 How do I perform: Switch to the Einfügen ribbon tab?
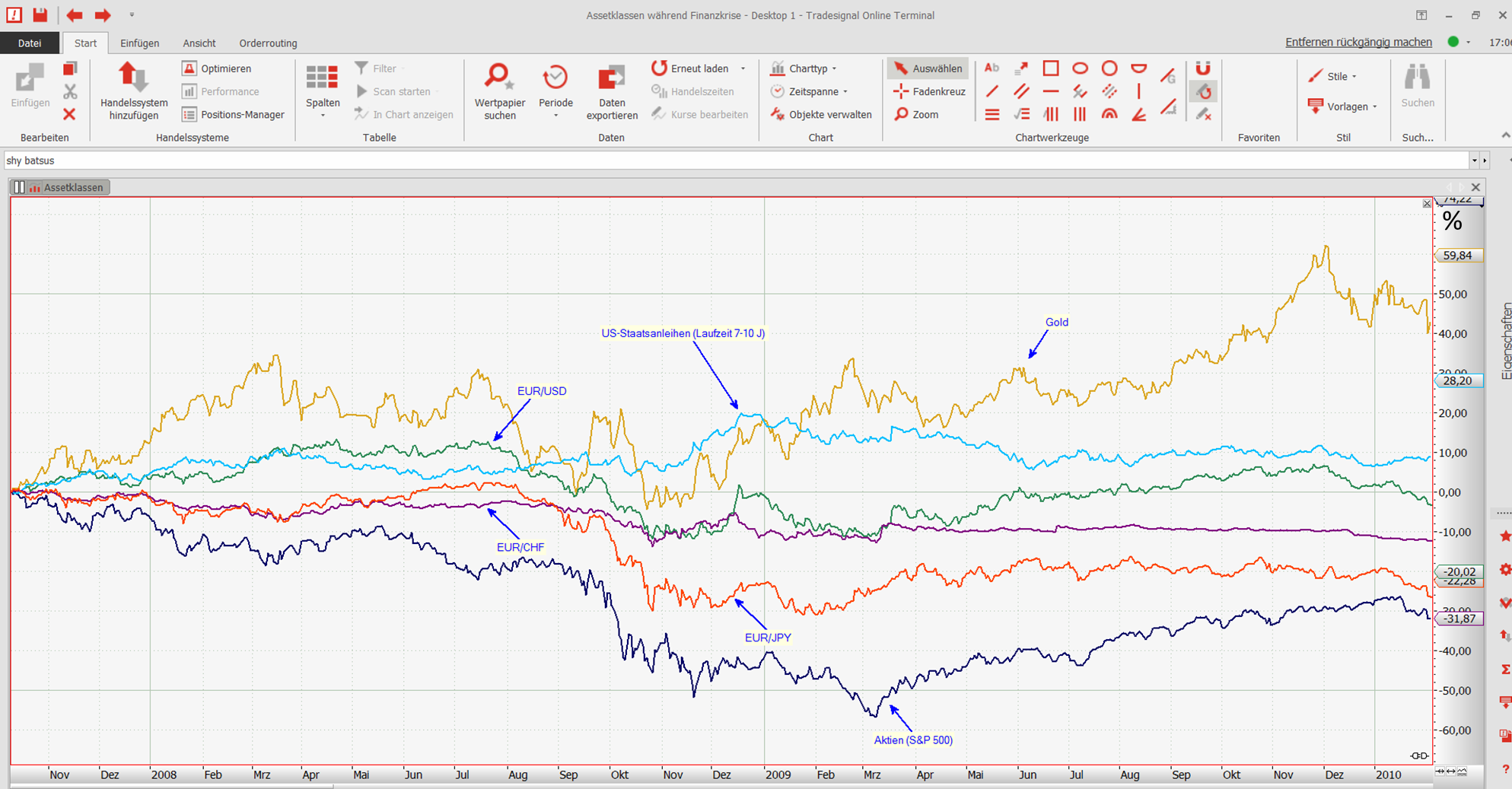coord(139,43)
